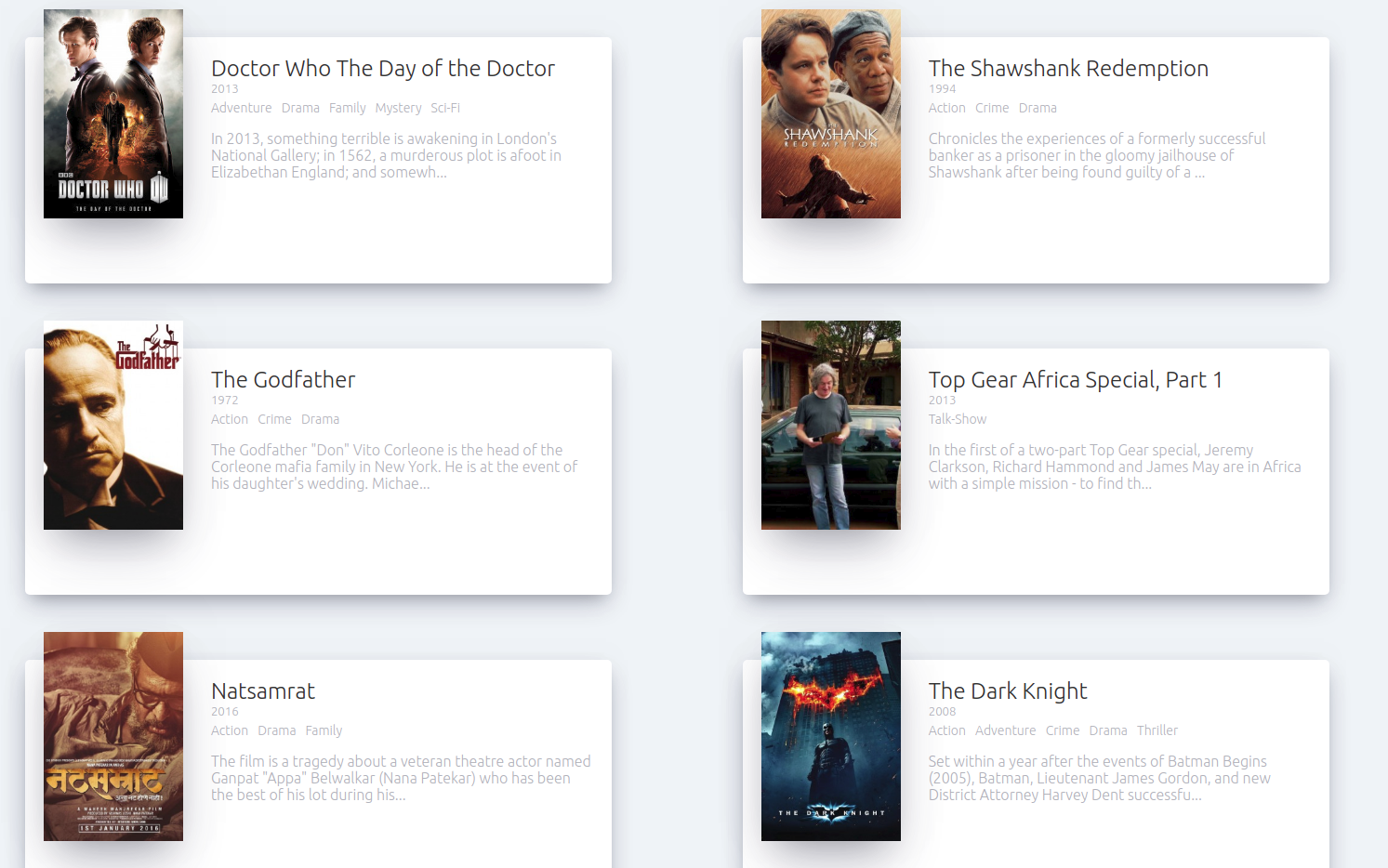Select the year 2016 under Natsamrat
The image size is (1388, 868).
point(224,712)
